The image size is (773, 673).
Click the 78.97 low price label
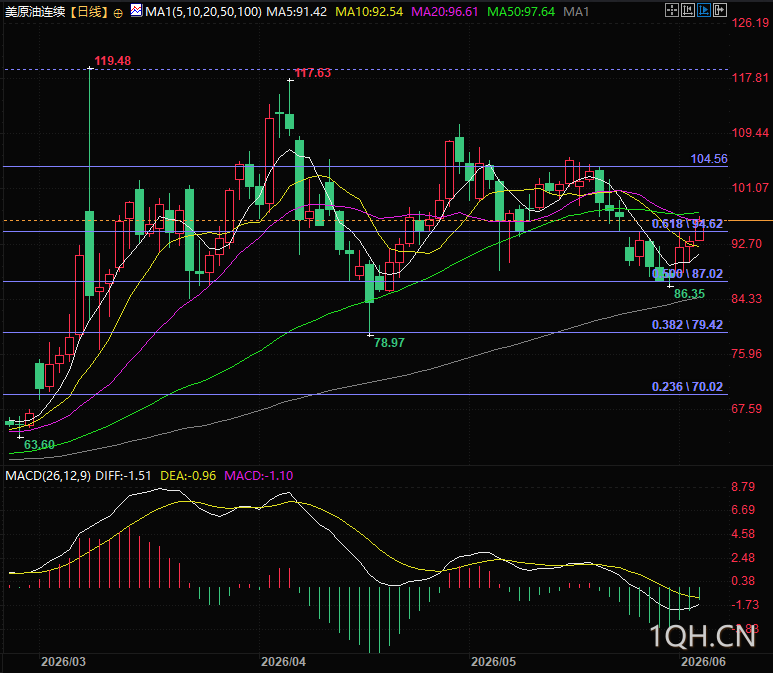(x=389, y=342)
